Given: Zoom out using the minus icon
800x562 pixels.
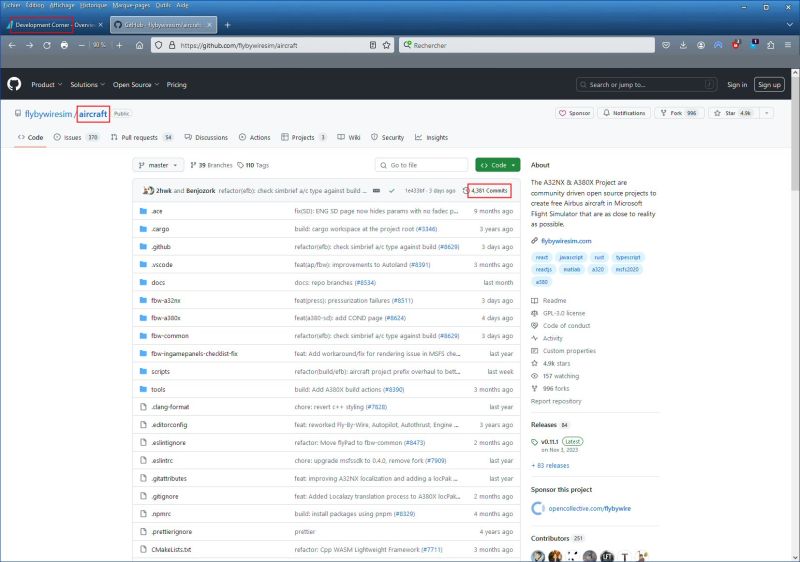Looking at the screenshot, I should coord(82,45).
